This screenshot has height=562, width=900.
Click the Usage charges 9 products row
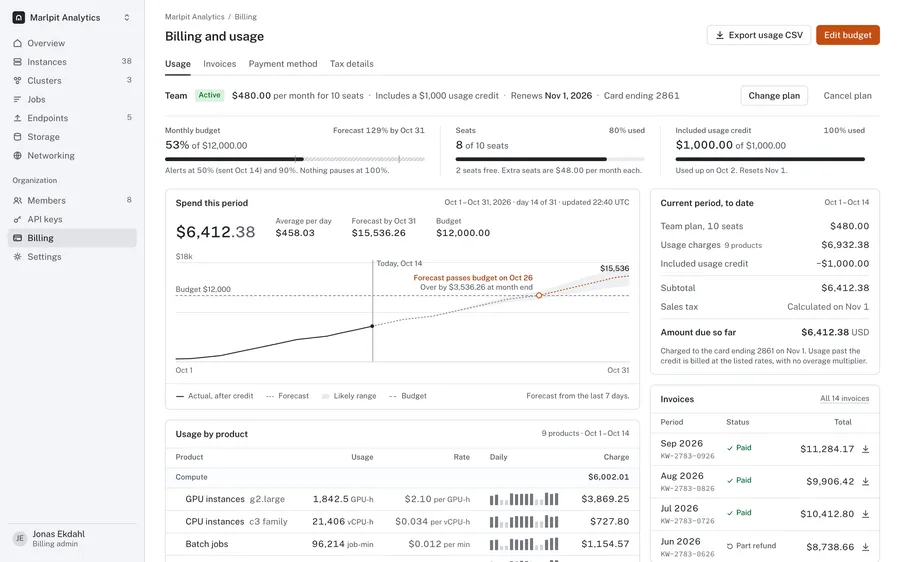(765, 245)
